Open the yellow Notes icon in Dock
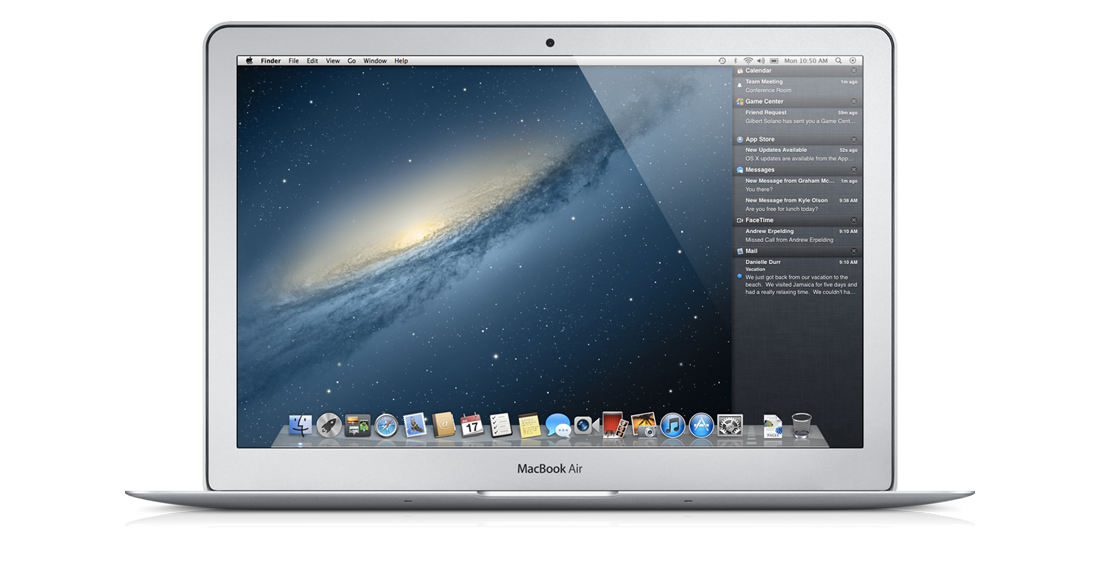The width and height of the screenshot is (1100, 565). pos(529,425)
